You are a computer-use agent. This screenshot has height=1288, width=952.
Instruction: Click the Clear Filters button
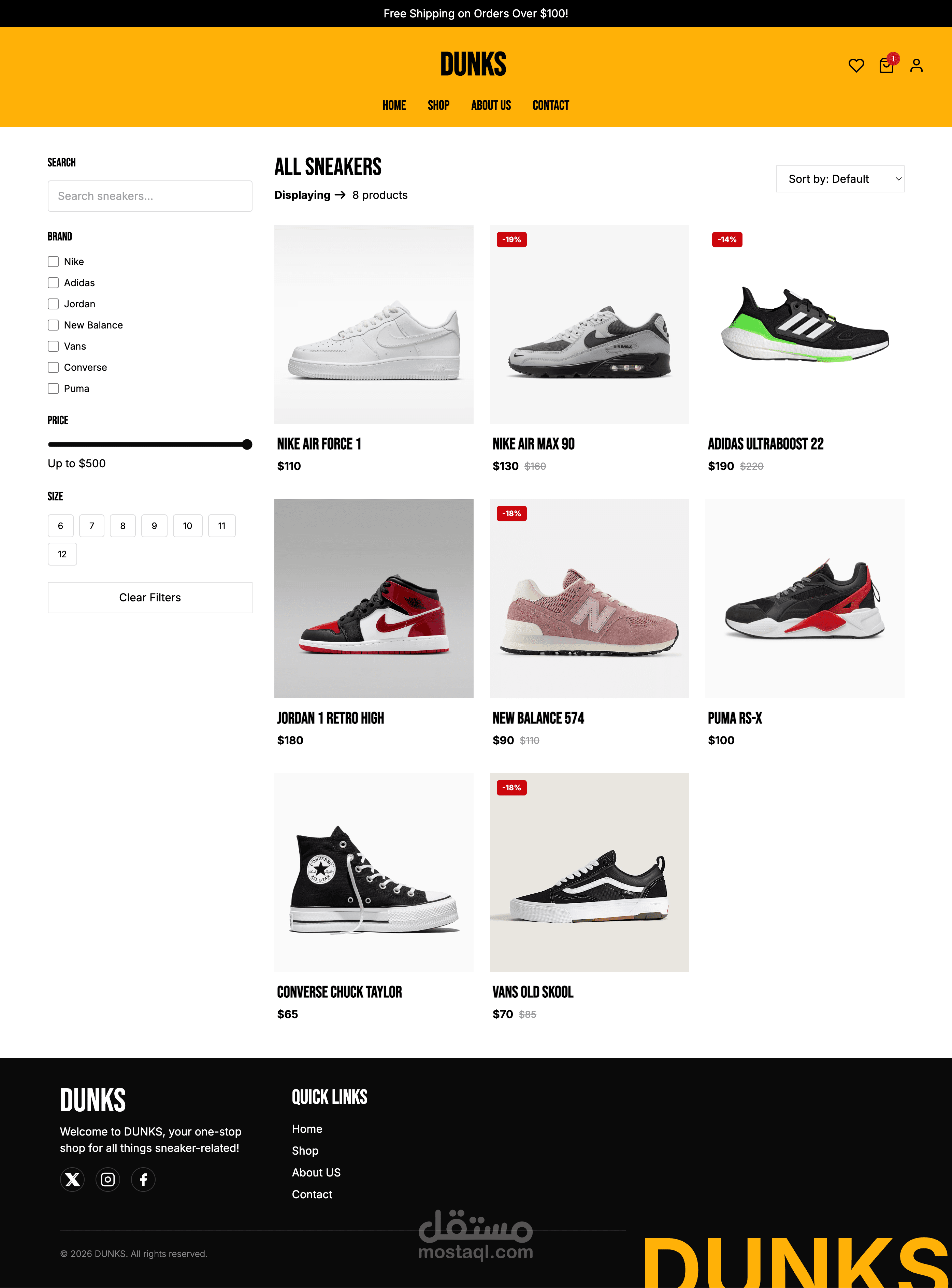150,597
